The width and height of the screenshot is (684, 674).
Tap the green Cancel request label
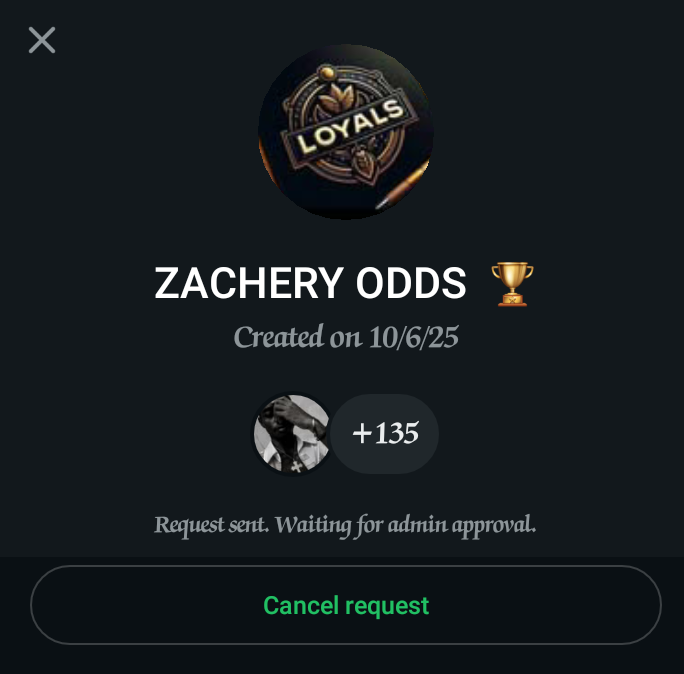click(x=346, y=606)
